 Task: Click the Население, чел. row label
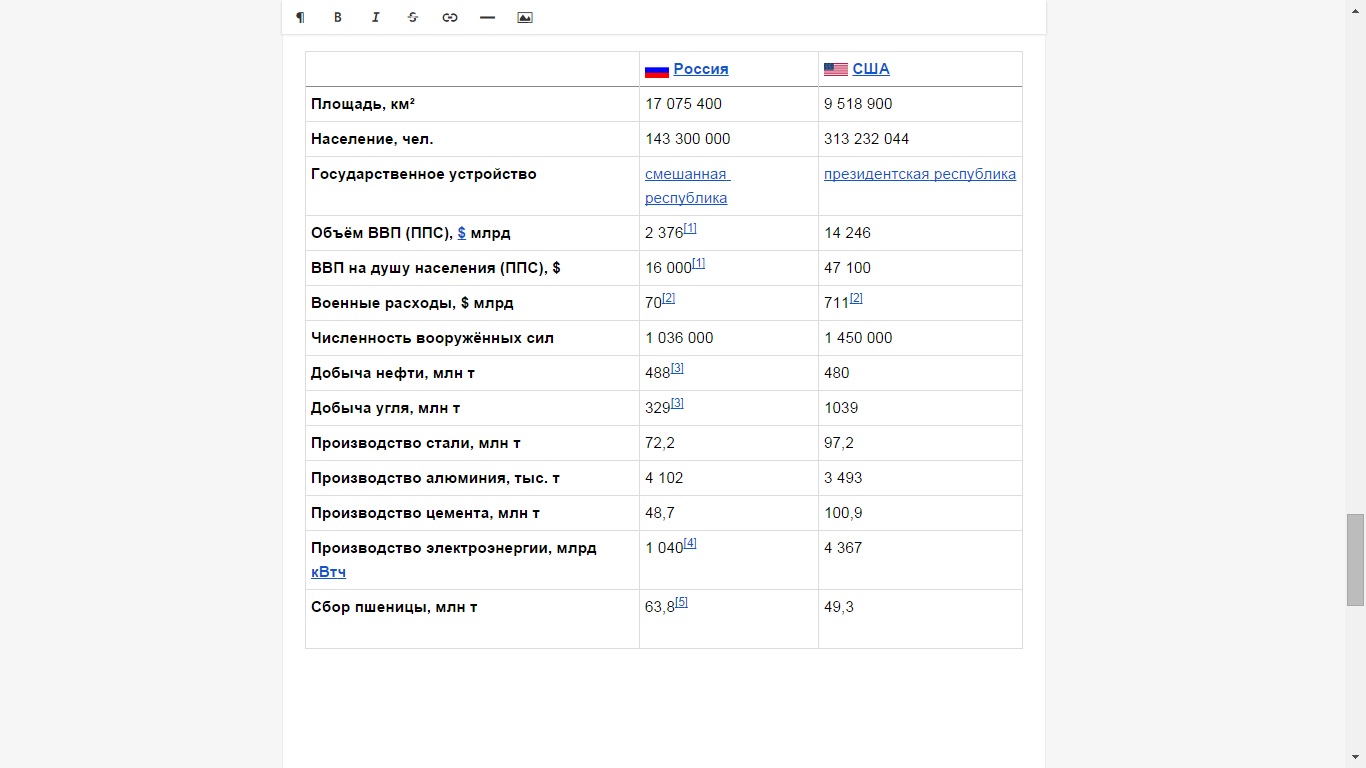372,139
